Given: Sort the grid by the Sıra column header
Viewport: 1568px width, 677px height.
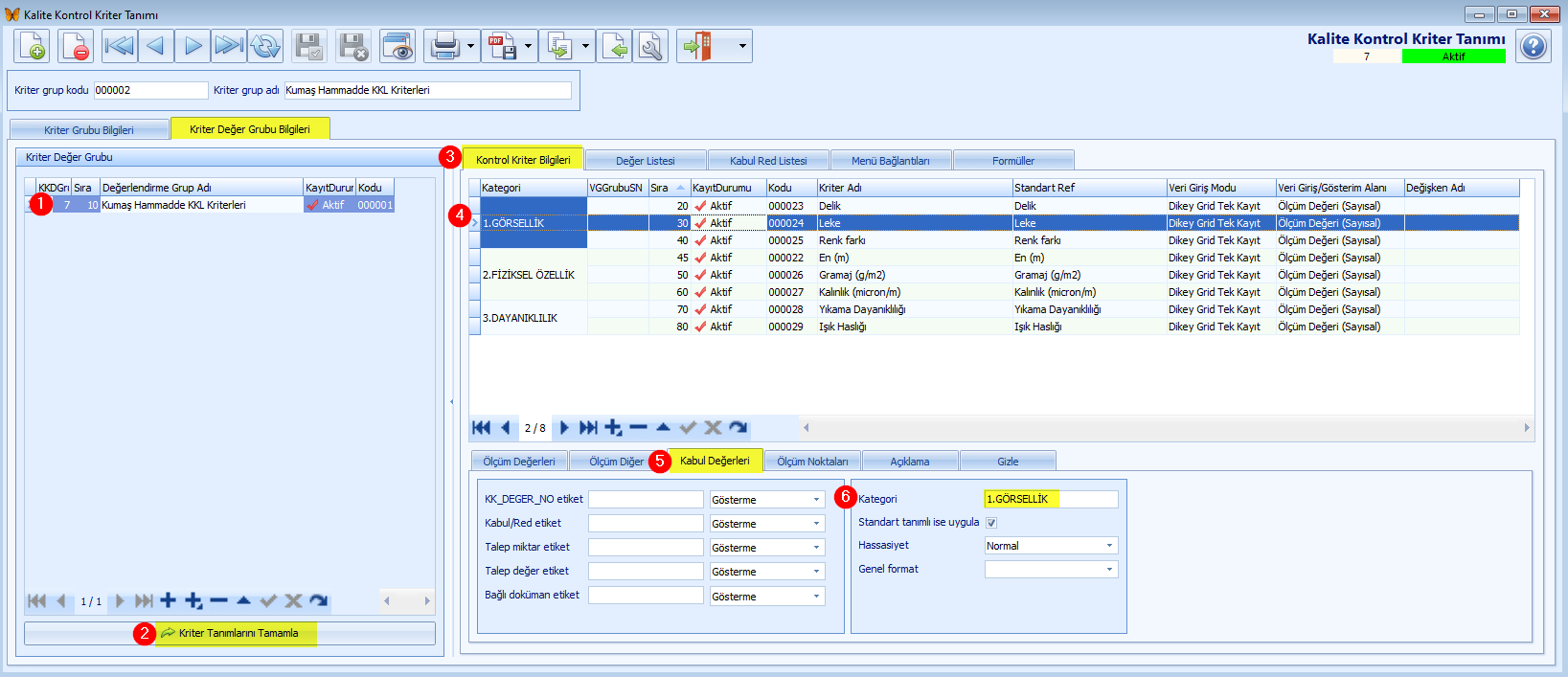Looking at the screenshot, I should [669, 188].
